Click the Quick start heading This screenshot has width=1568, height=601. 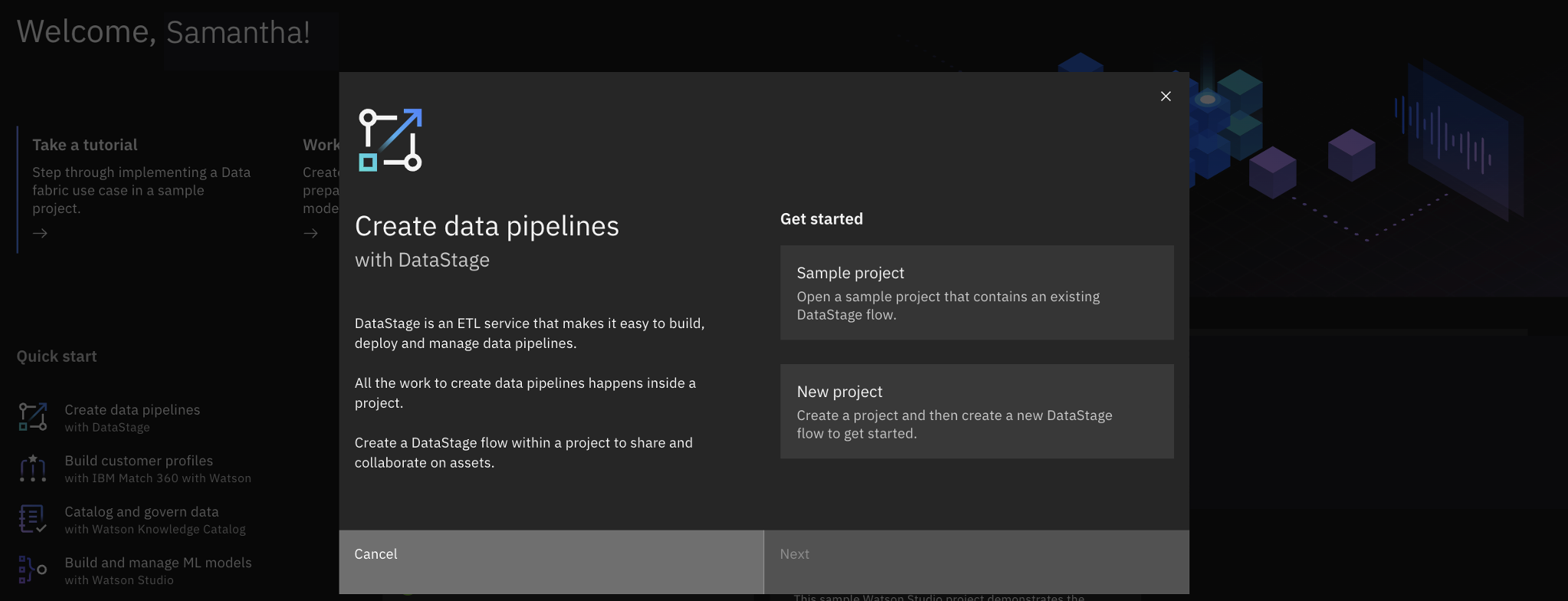(x=57, y=356)
